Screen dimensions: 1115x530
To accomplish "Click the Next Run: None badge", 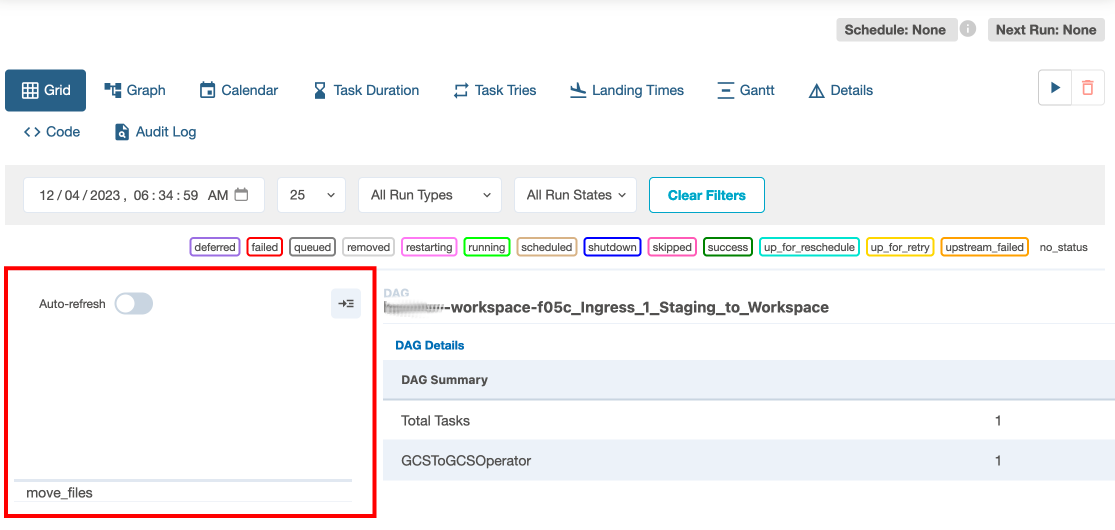I will click(x=1046, y=30).
